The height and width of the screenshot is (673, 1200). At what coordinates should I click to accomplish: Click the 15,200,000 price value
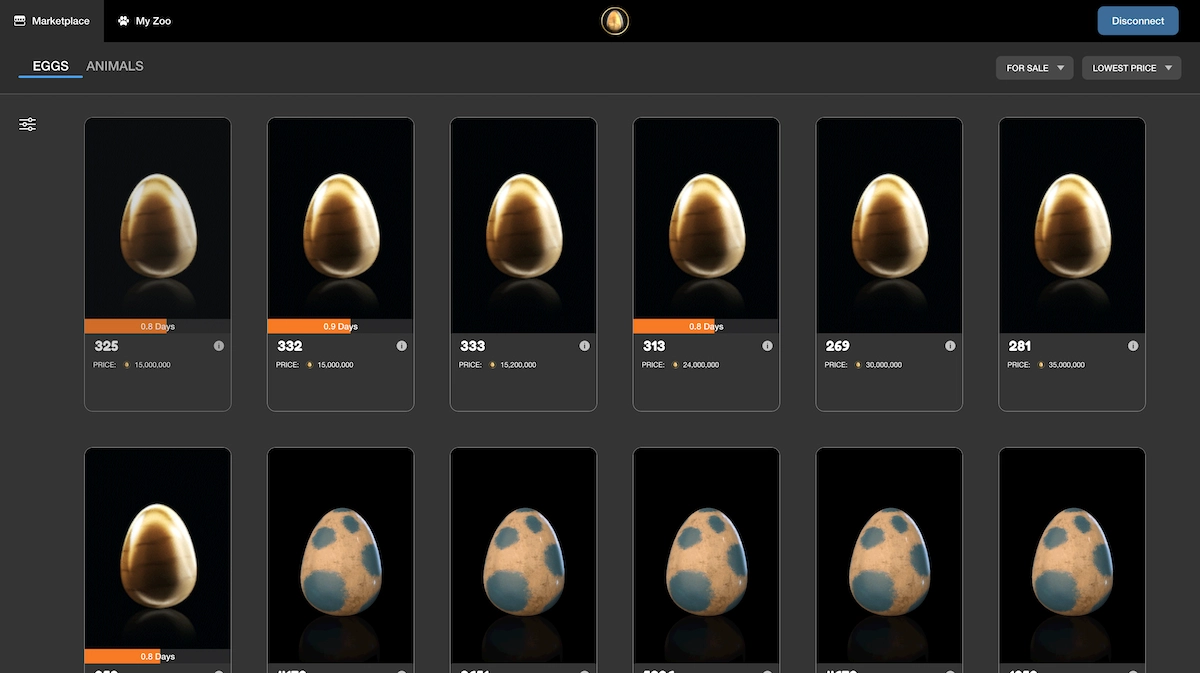518,365
